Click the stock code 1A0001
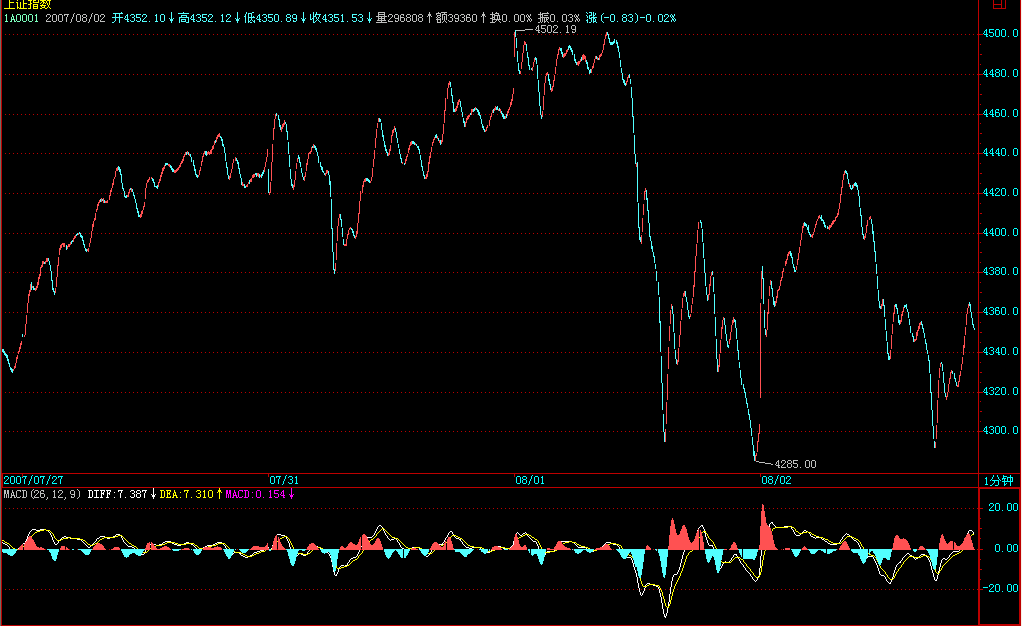The width and height of the screenshot is (1022, 626). [22, 18]
